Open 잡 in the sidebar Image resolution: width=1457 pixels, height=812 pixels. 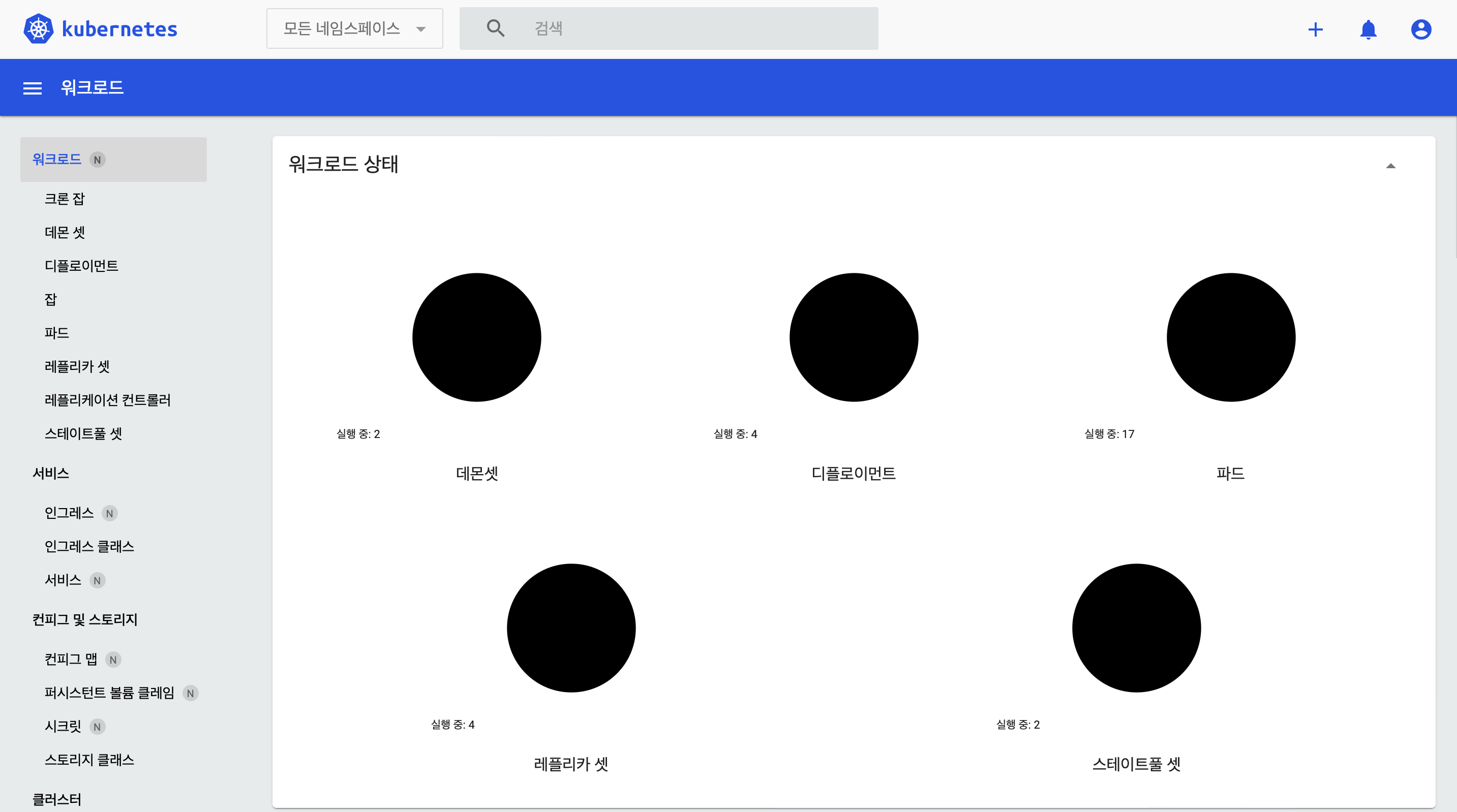tap(51, 300)
